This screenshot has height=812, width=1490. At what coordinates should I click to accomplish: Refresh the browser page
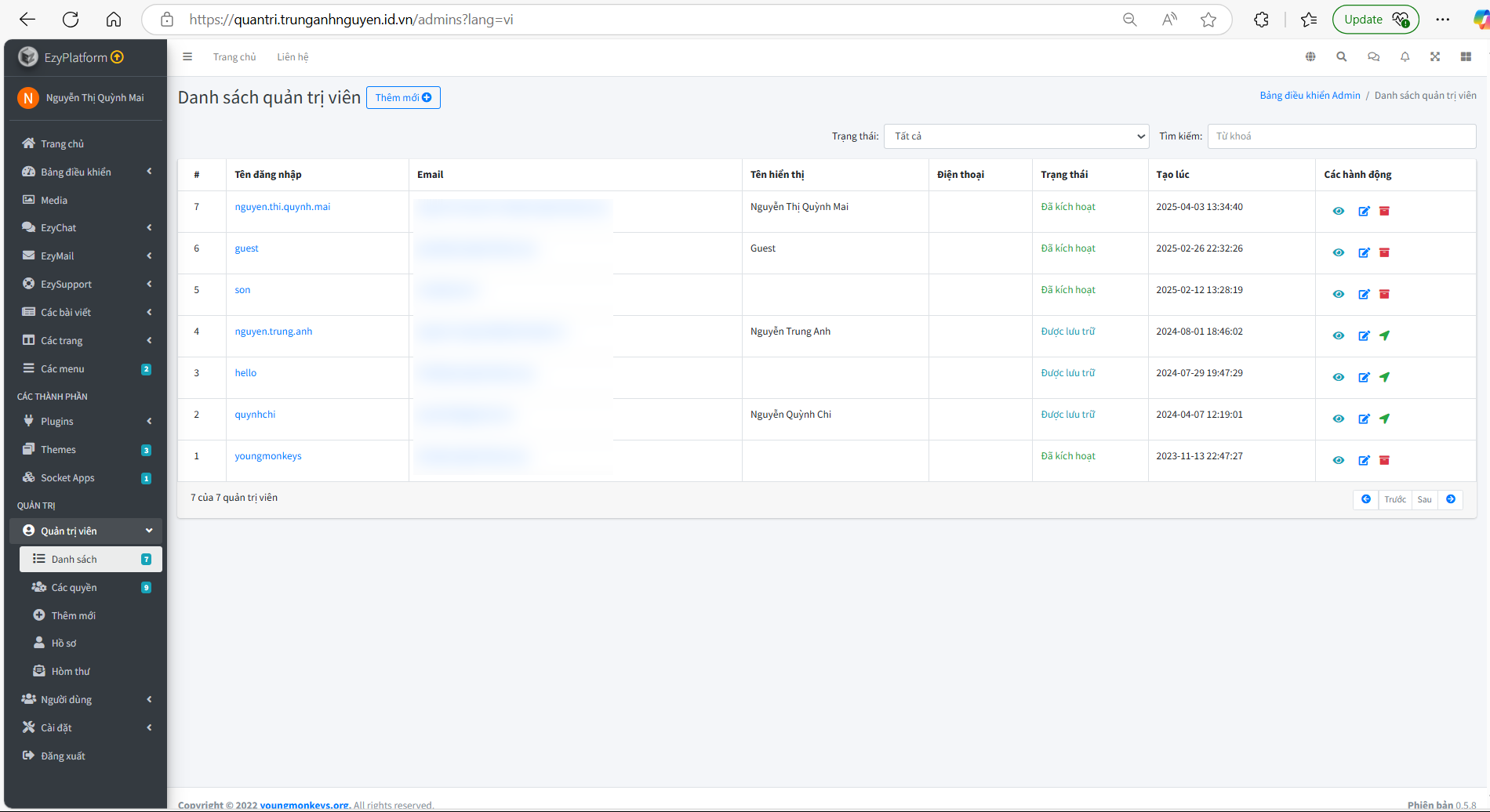pos(71,20)
